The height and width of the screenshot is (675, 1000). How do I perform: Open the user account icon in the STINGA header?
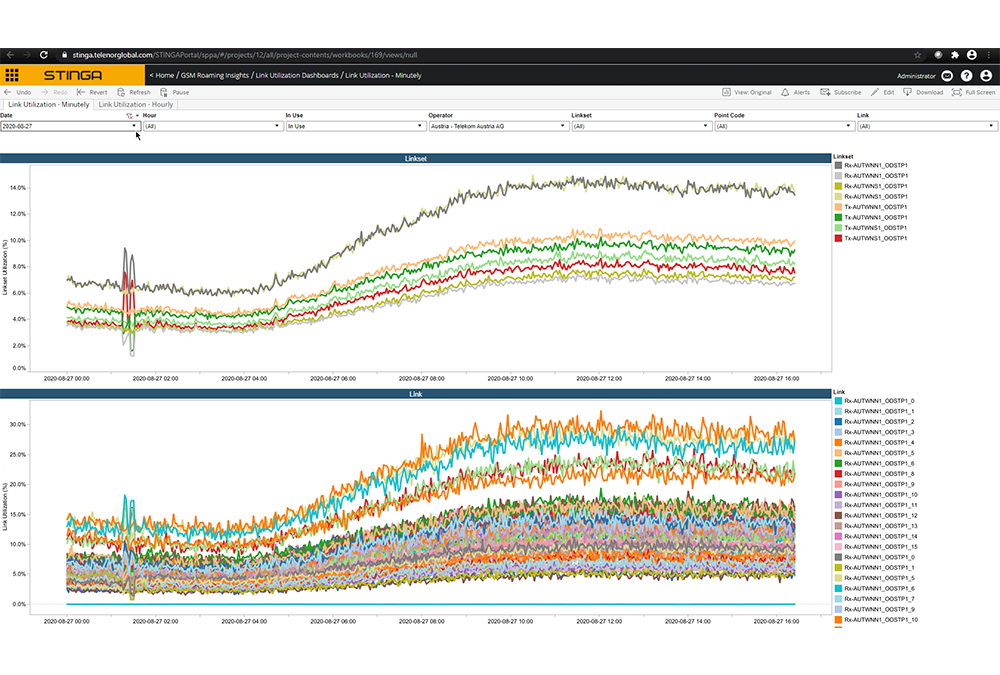point(986,76)
